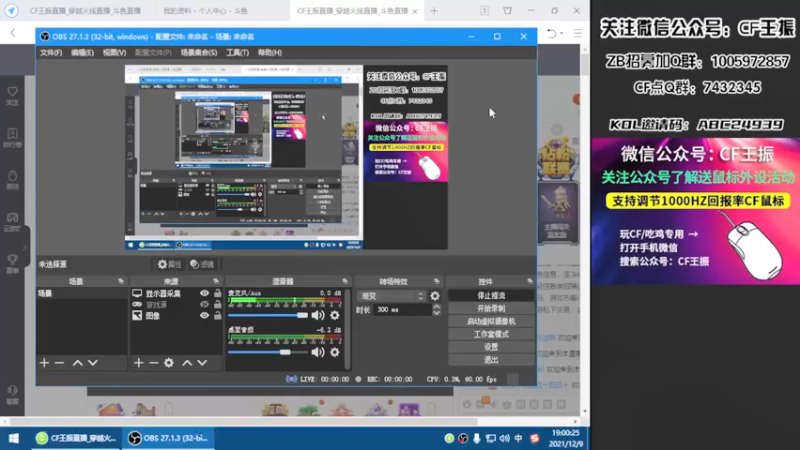Open the 场景集合(S) menu

point(198,53)
